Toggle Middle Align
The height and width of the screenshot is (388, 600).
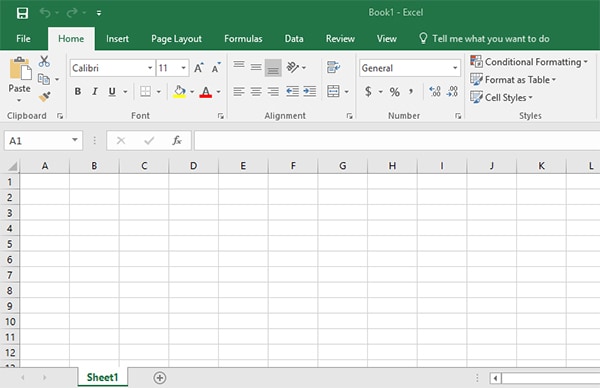coord(256,68)
